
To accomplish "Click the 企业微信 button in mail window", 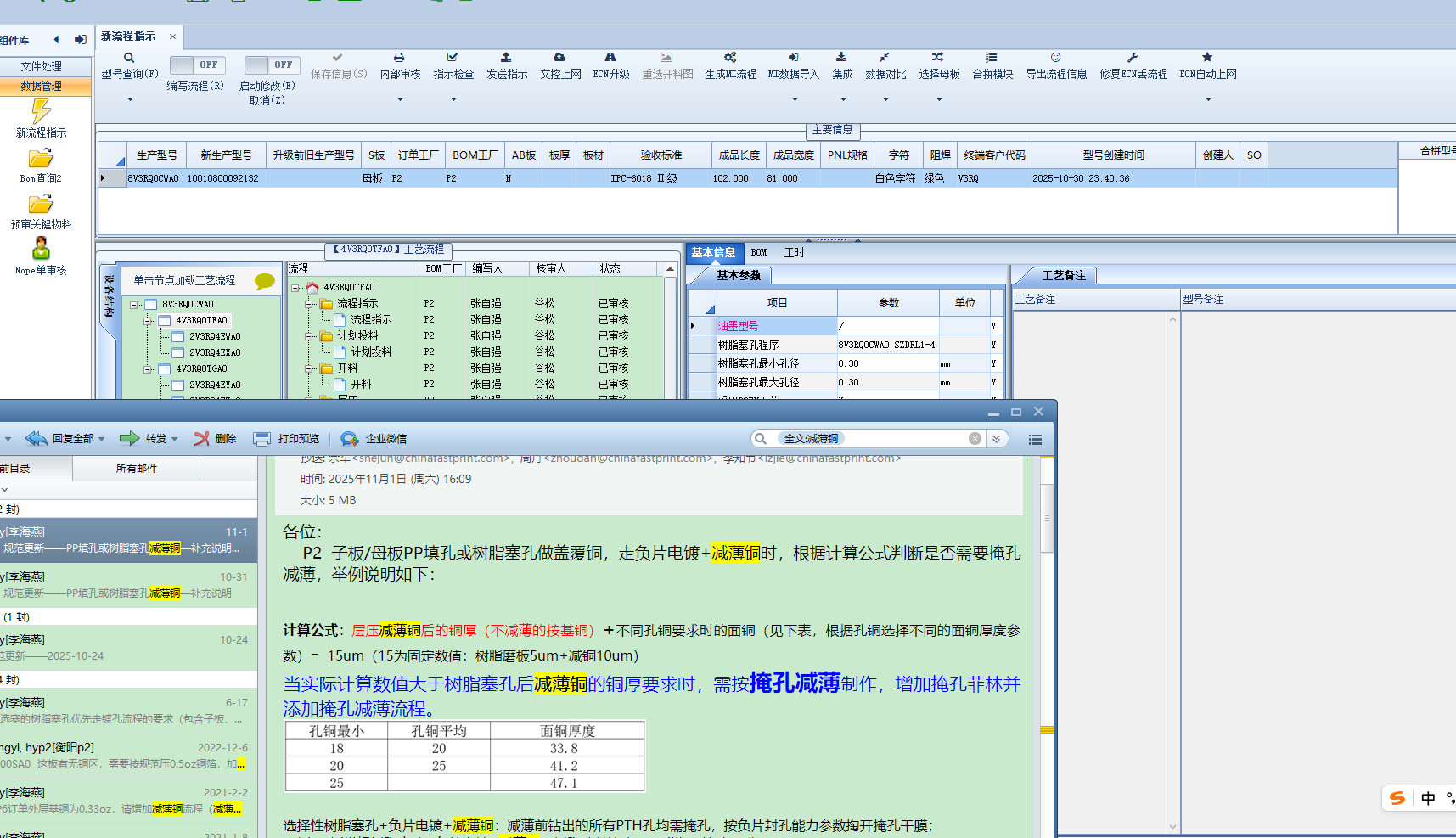I will click(374, 439).
